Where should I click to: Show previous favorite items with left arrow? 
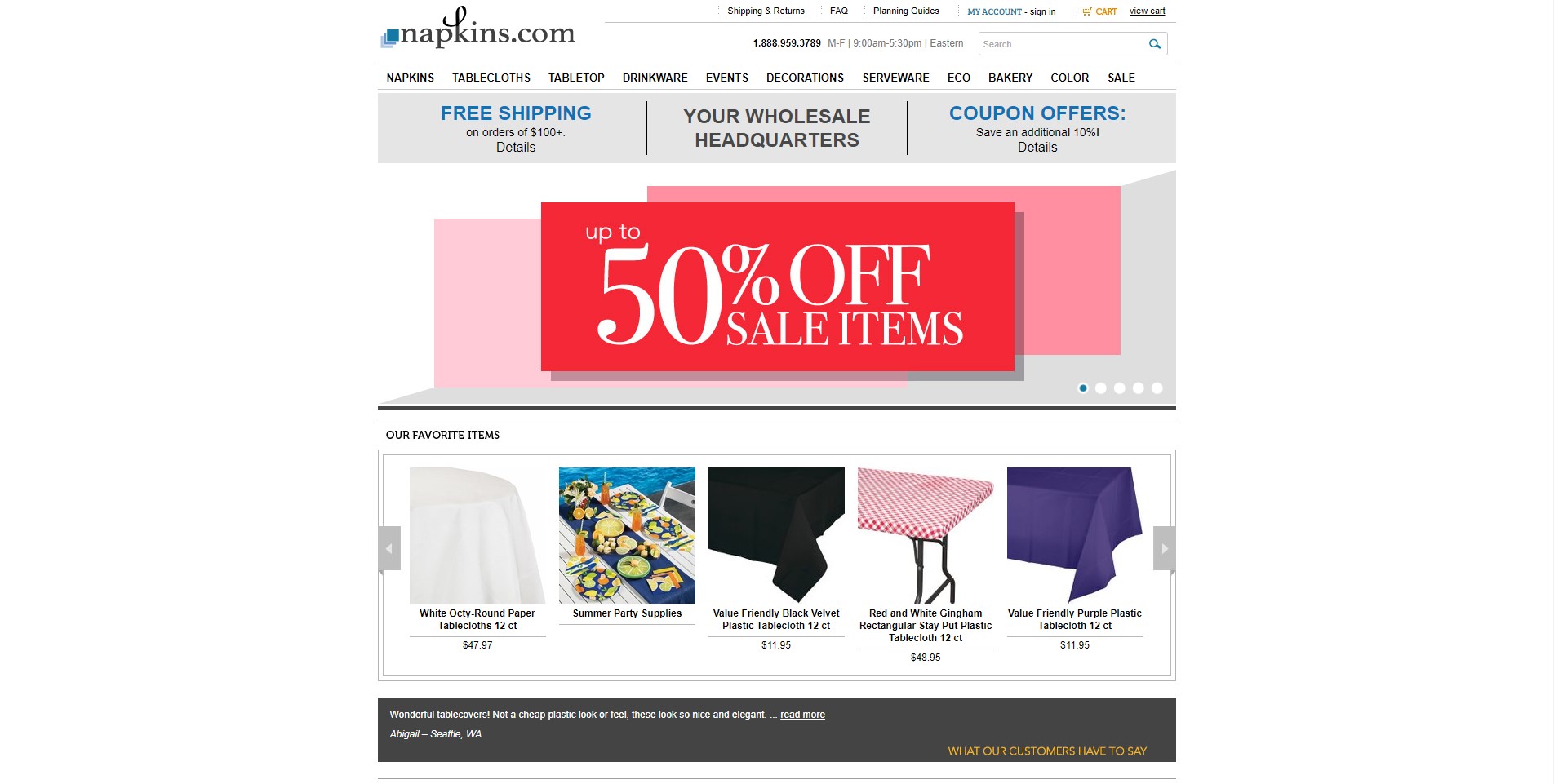389,549
